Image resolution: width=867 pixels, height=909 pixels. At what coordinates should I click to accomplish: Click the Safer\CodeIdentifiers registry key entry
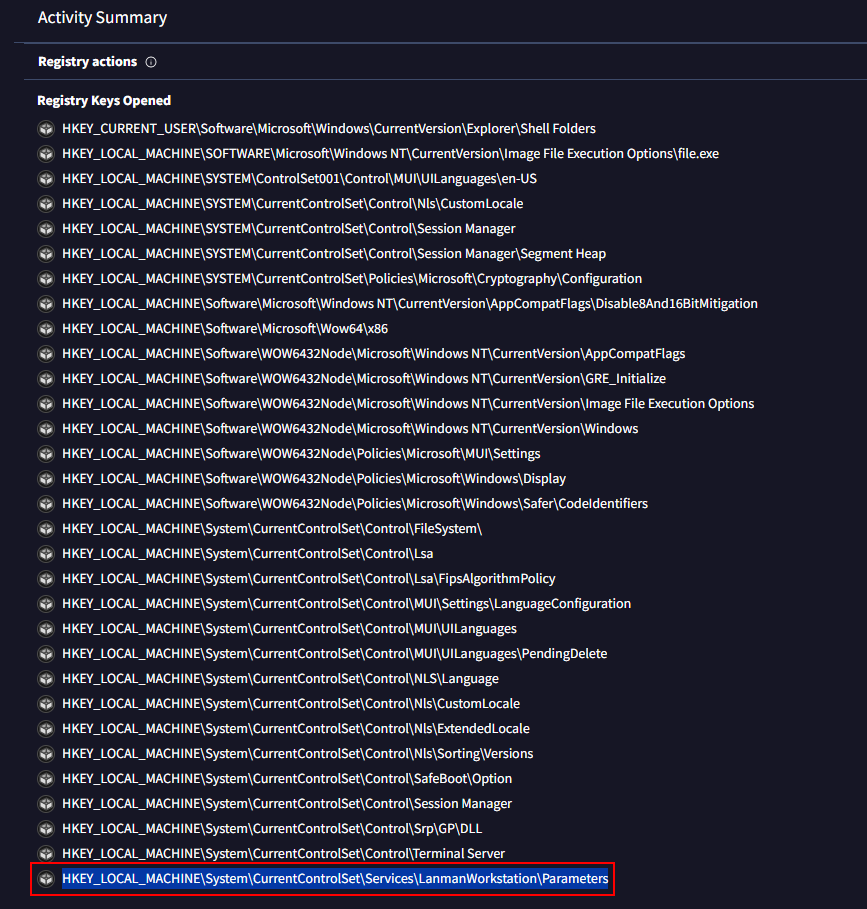click(355, 504)
